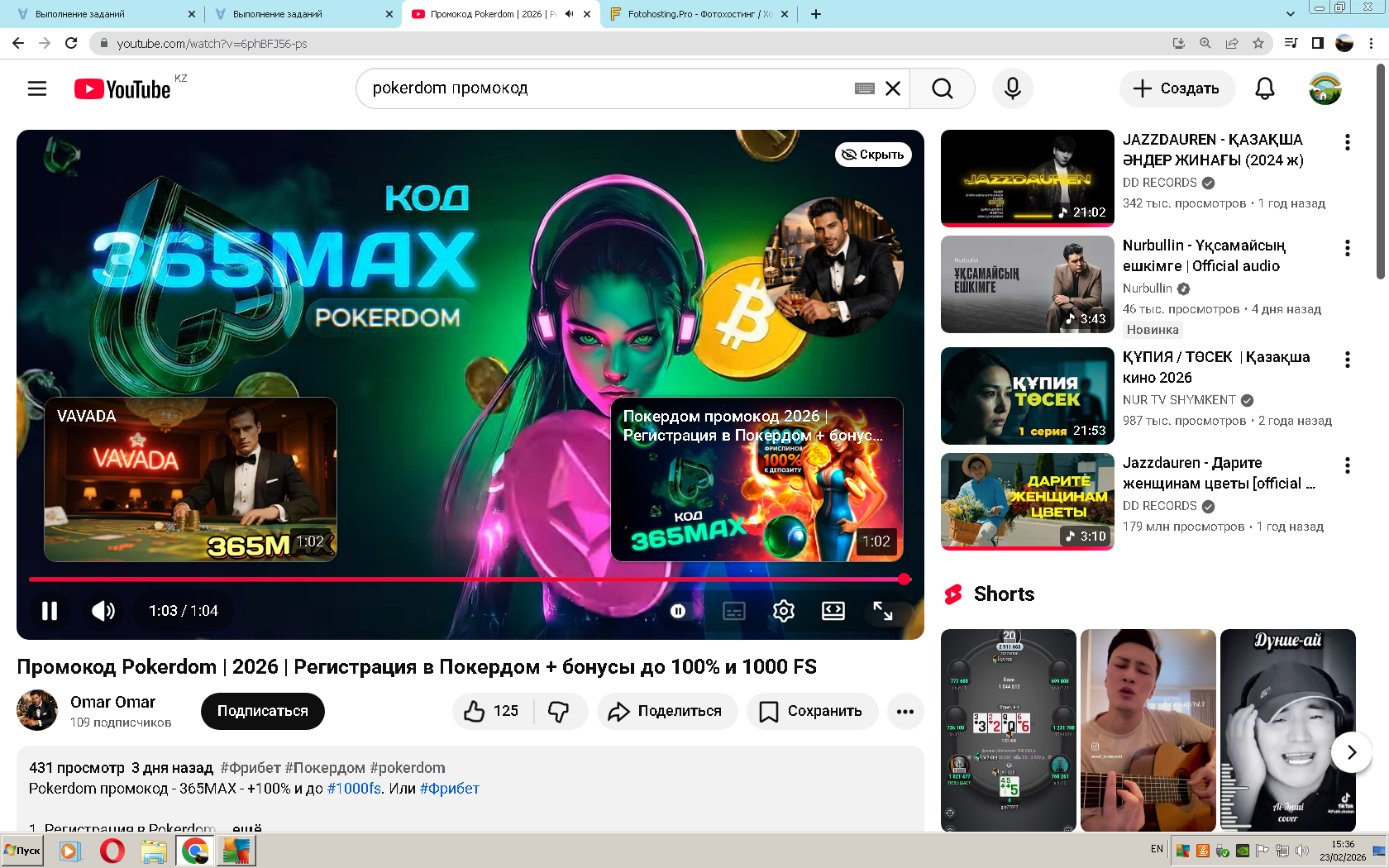This screenshot has width=1389, height=868.
Task: Open the poker table Short
Action: [x=1009, y=730]
